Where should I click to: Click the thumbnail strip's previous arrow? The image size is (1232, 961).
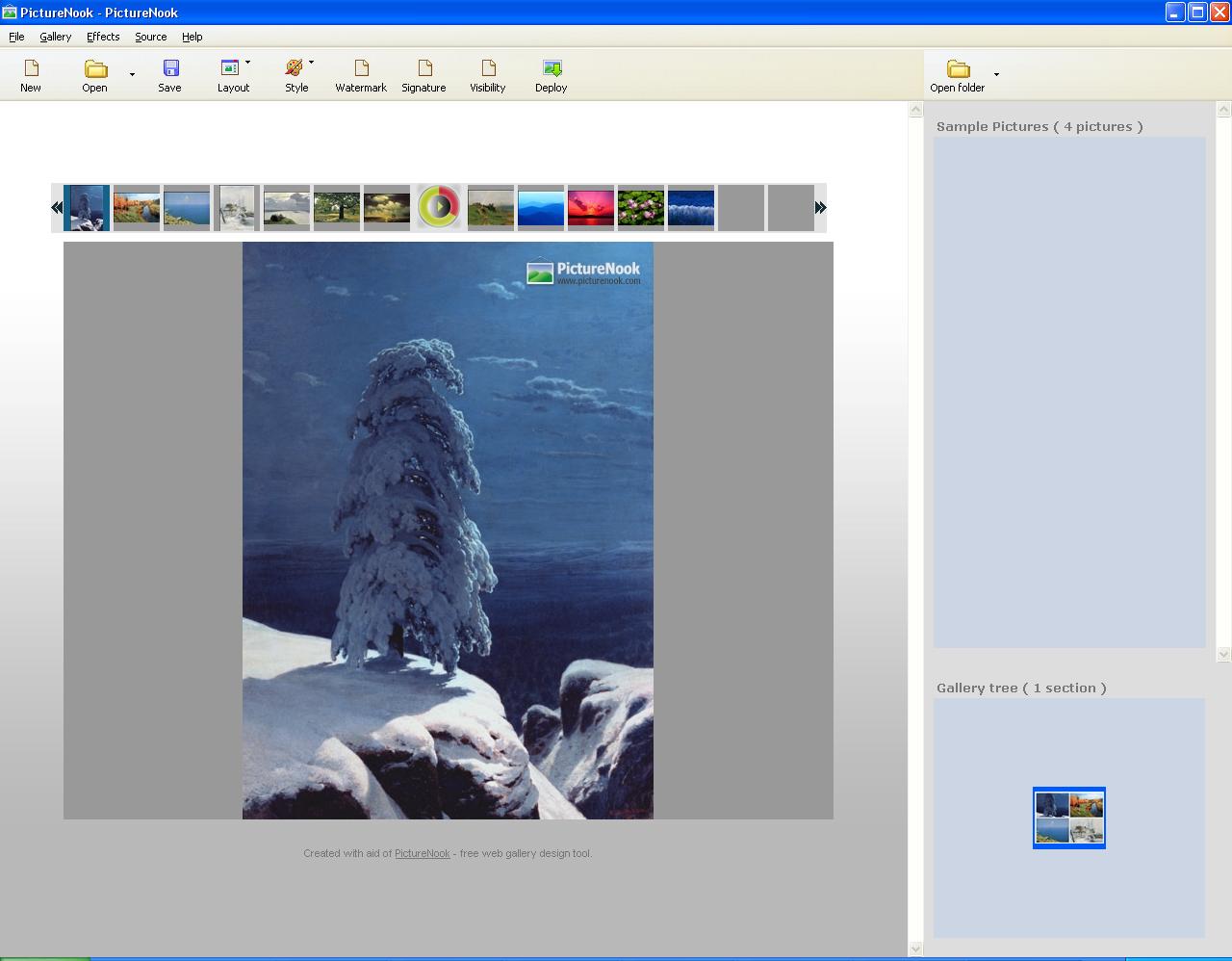click(57, 207)
